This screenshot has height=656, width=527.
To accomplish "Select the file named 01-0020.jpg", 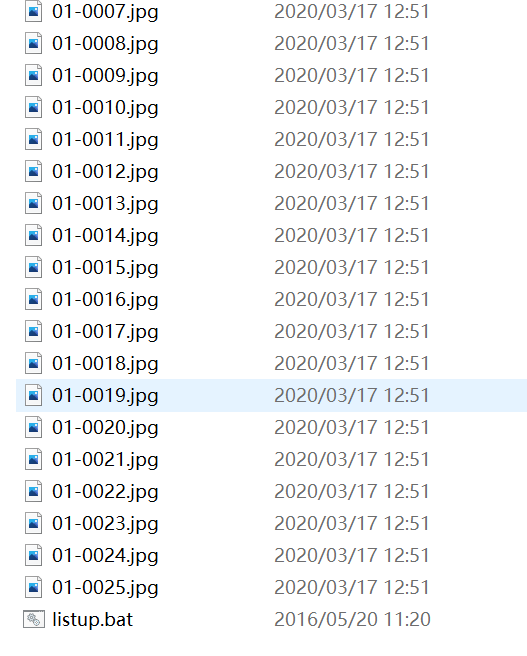I will [x=105, y=428].
